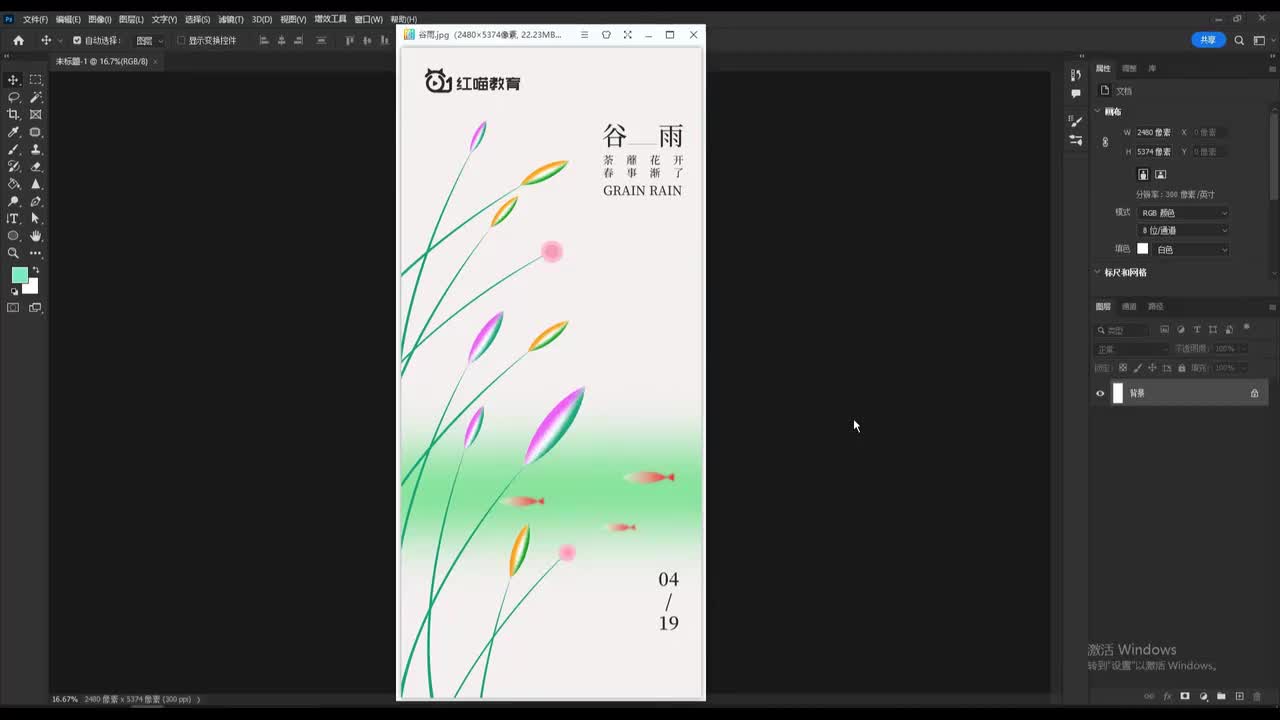
Task: Open the File menu
Action: pos(35,19)
